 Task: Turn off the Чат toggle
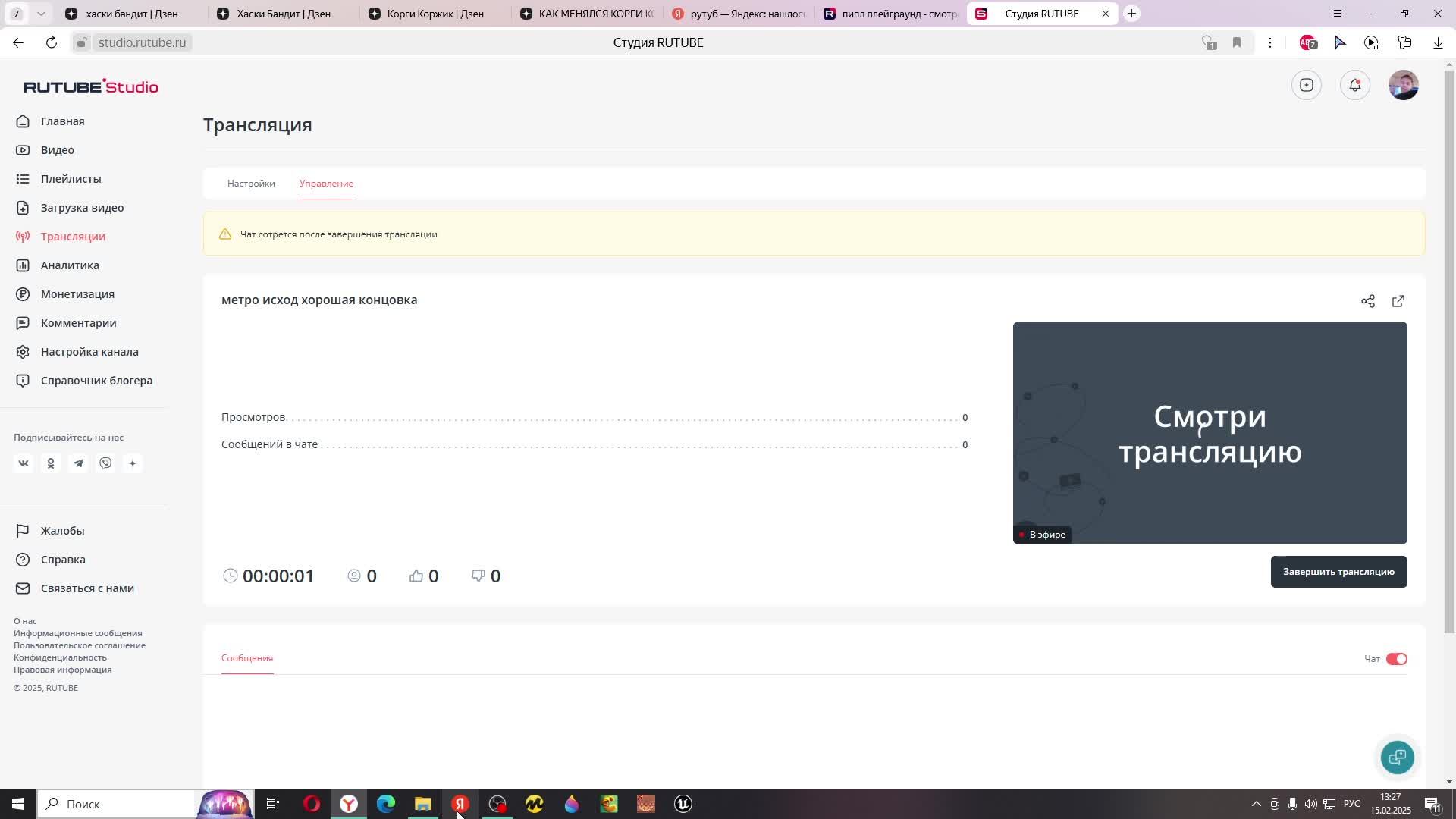tap(1396, 659)
